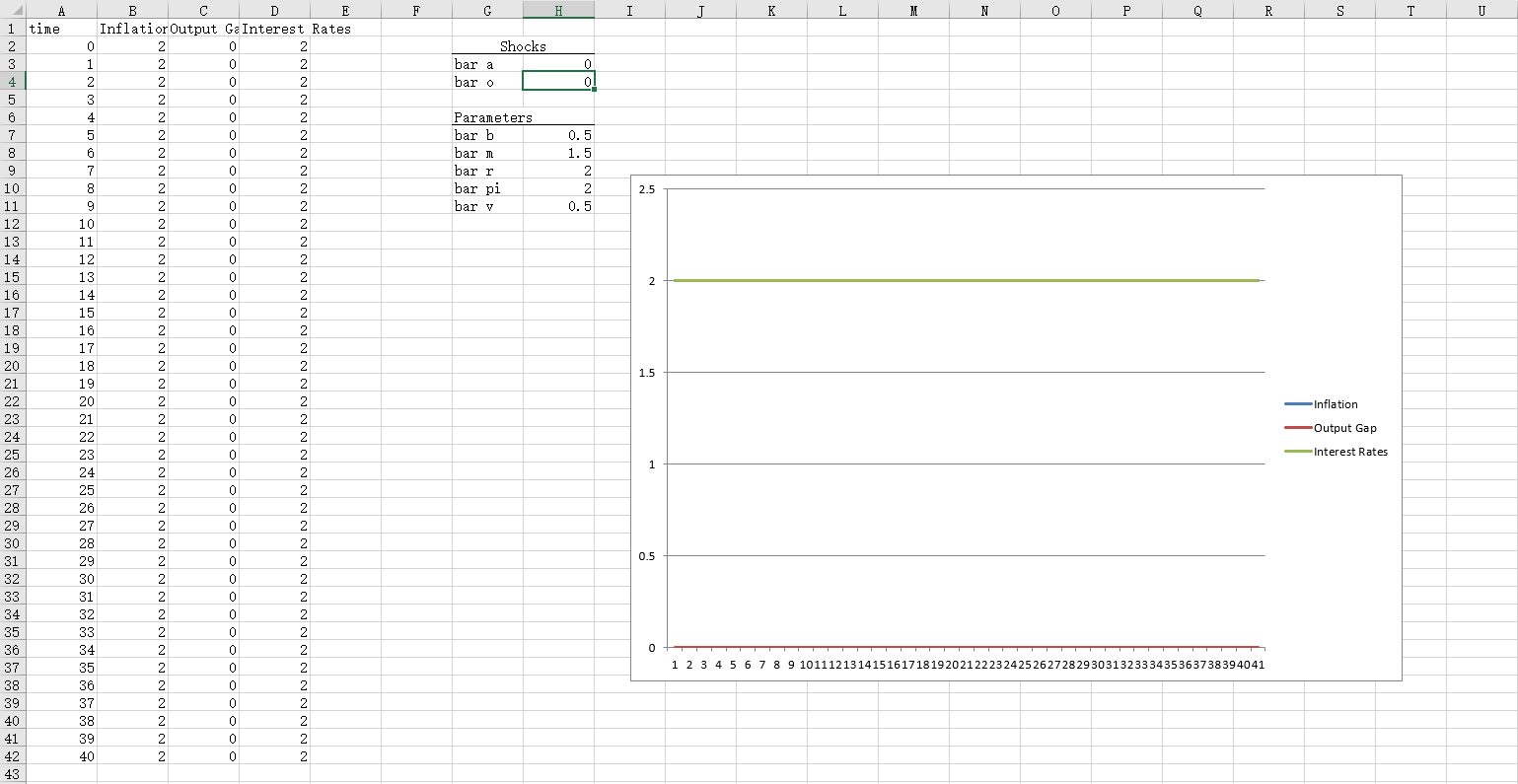Click the 'bar o' label cell

point(487,82)
